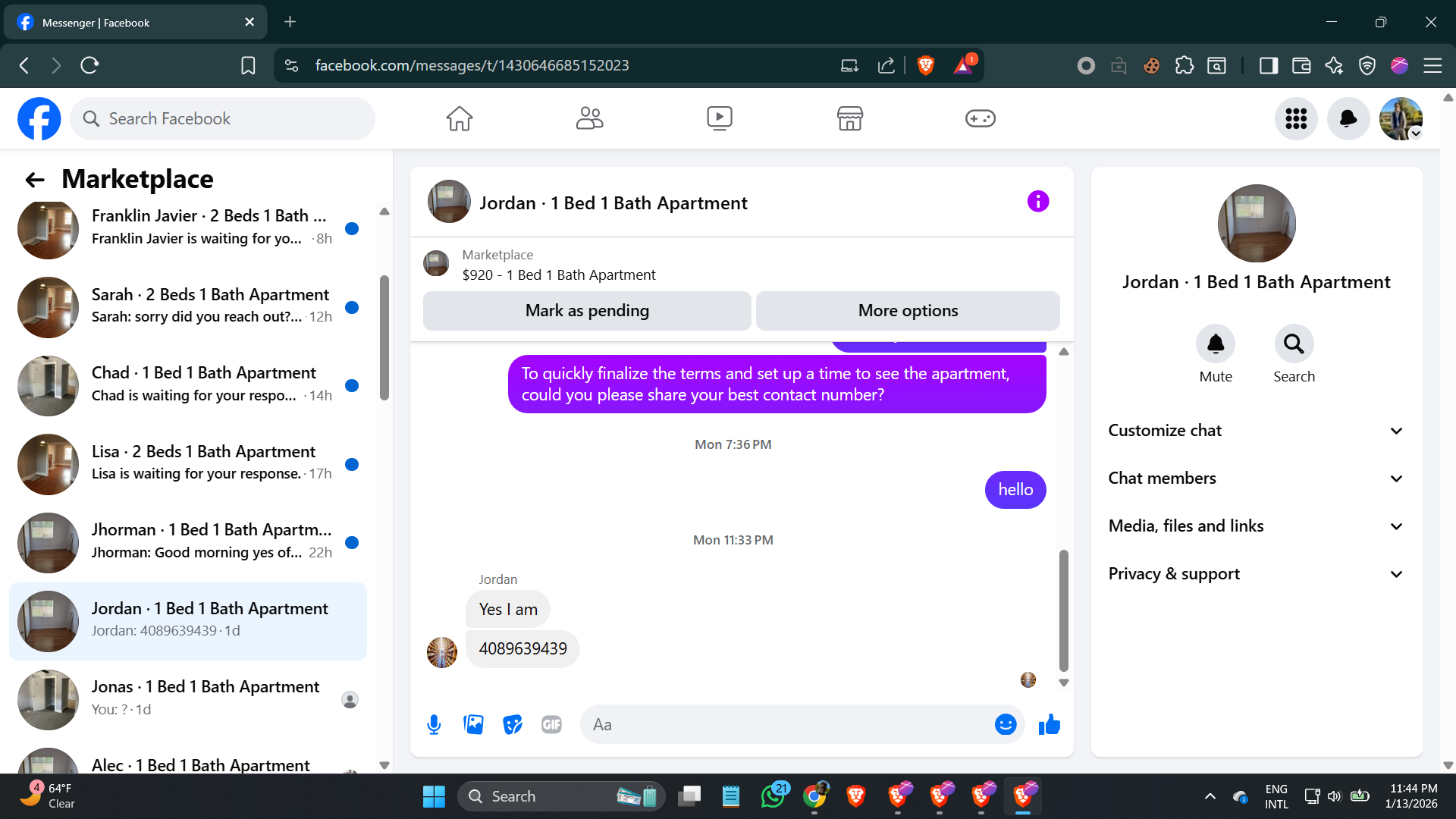
Task: Click the Mark as pending button
Action: pos(587,311)
